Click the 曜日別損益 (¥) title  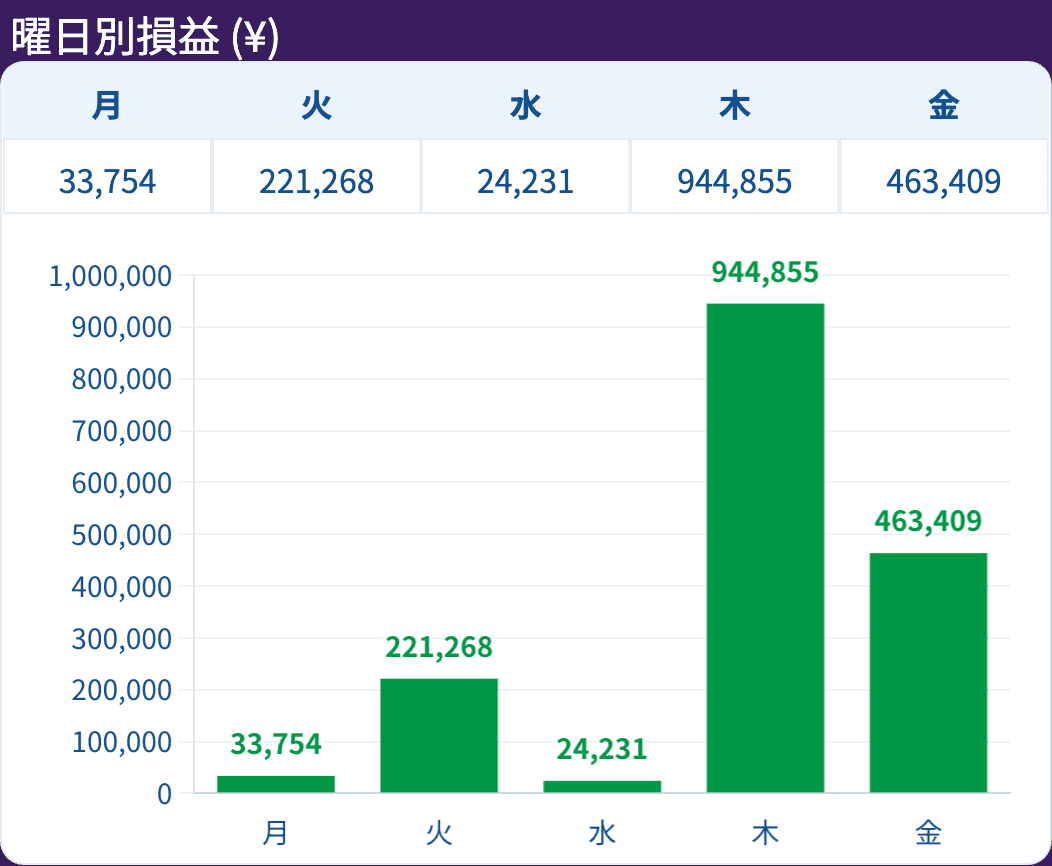coord(145,37)
